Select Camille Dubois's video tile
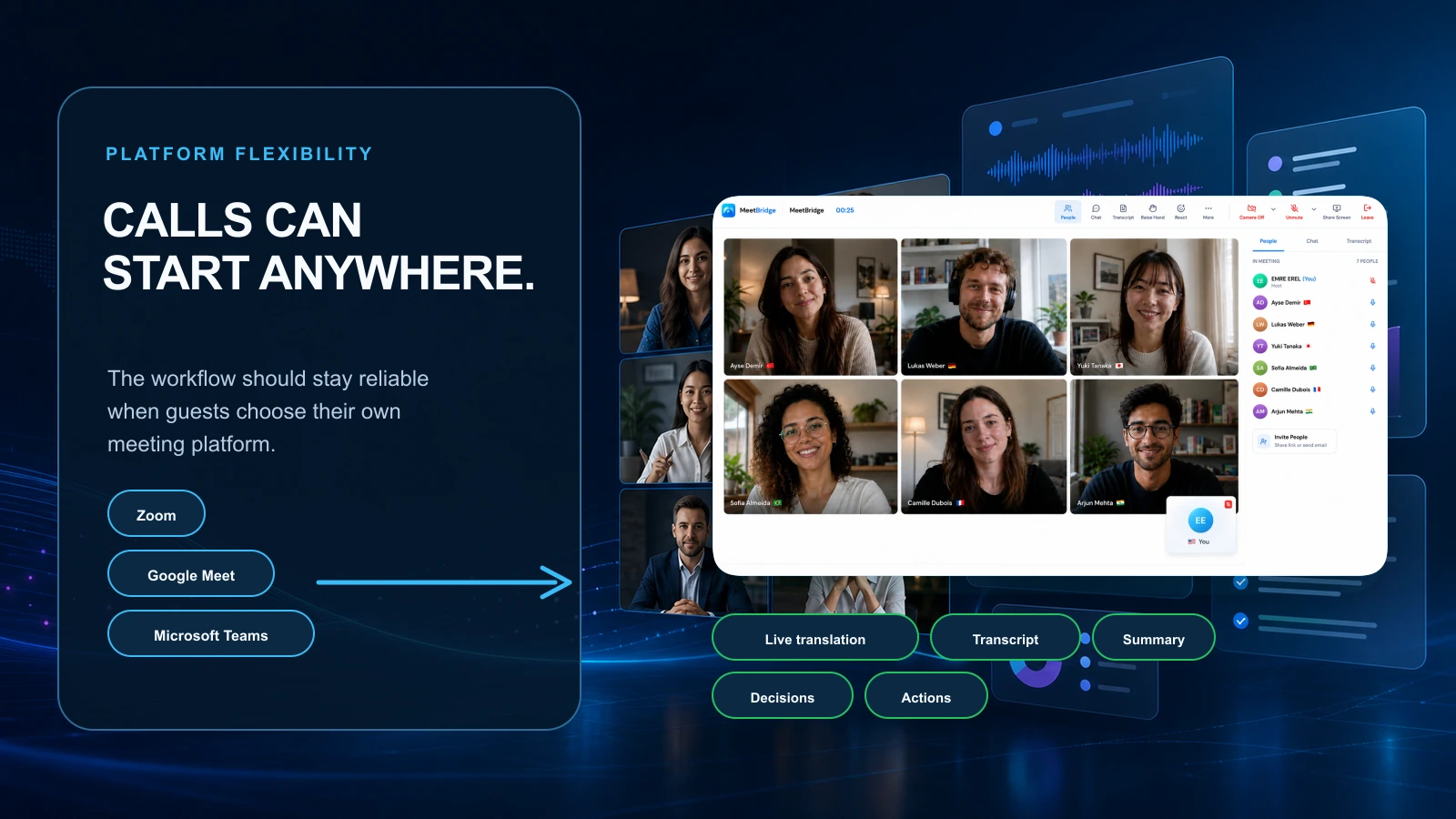 pyautogui.click(x=984, y=447)
